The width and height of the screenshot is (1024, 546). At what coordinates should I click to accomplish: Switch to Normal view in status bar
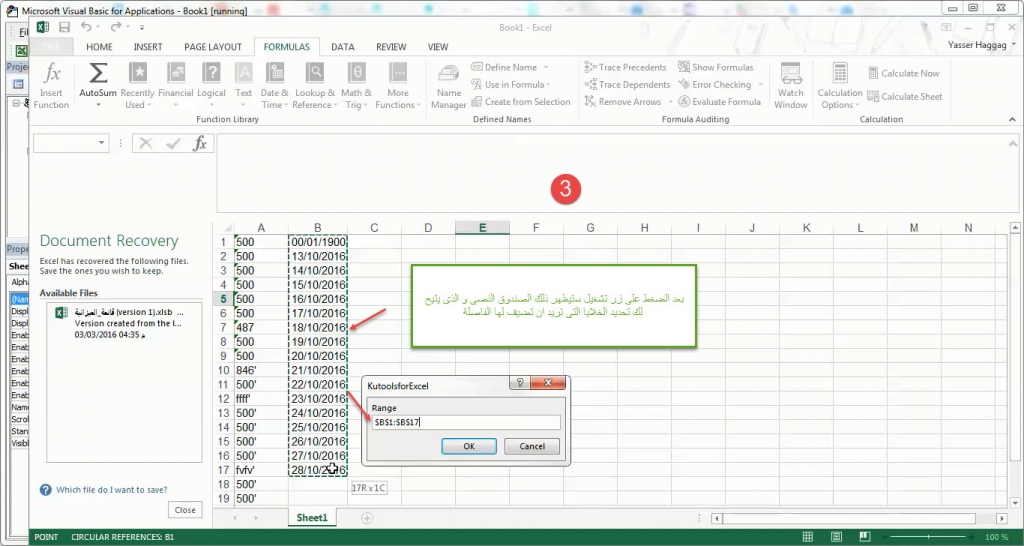coord(807,537)
